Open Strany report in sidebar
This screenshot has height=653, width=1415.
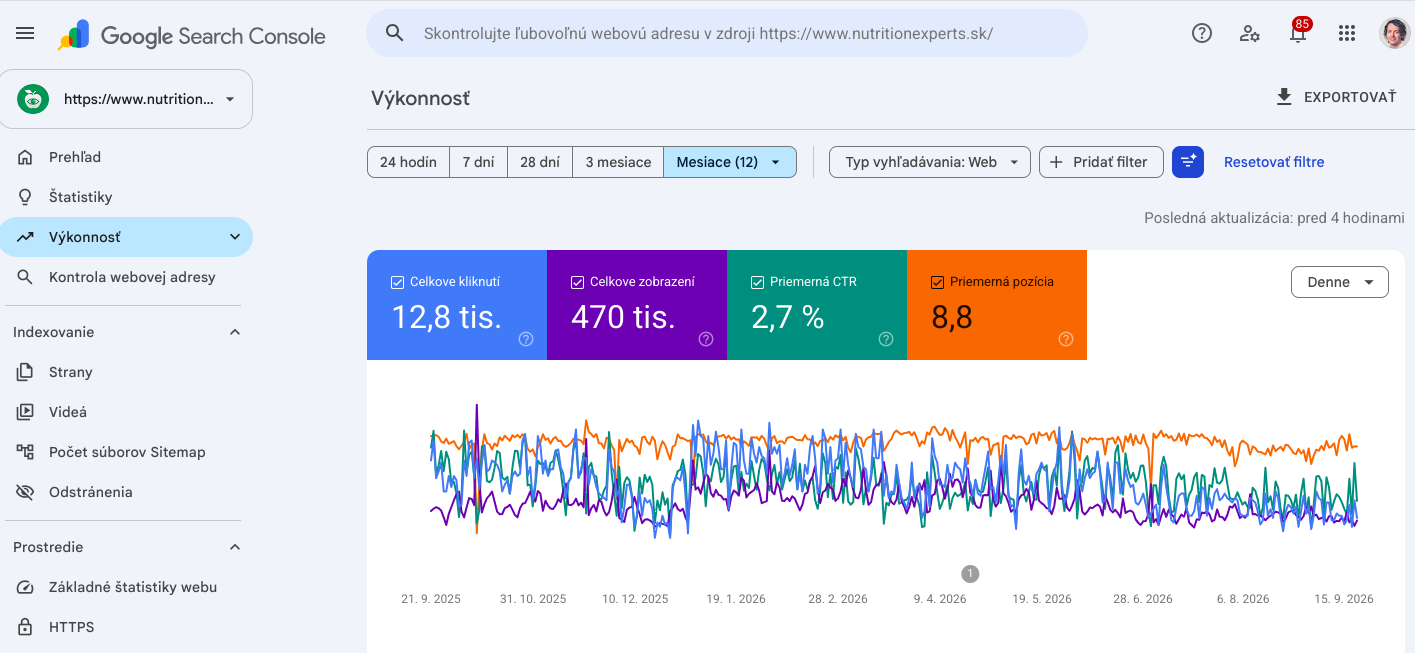tap(126, 372)
